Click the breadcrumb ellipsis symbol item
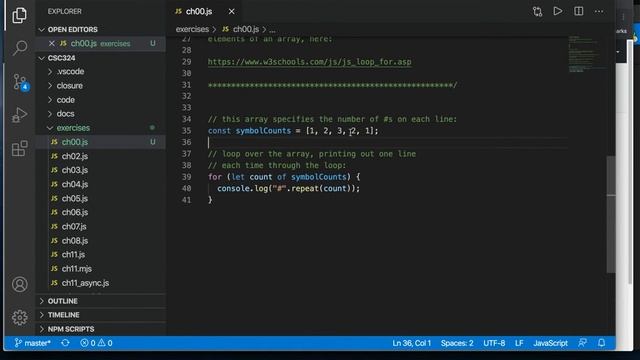The width and height of the screenshot is (640, 360). pos(272,30)
